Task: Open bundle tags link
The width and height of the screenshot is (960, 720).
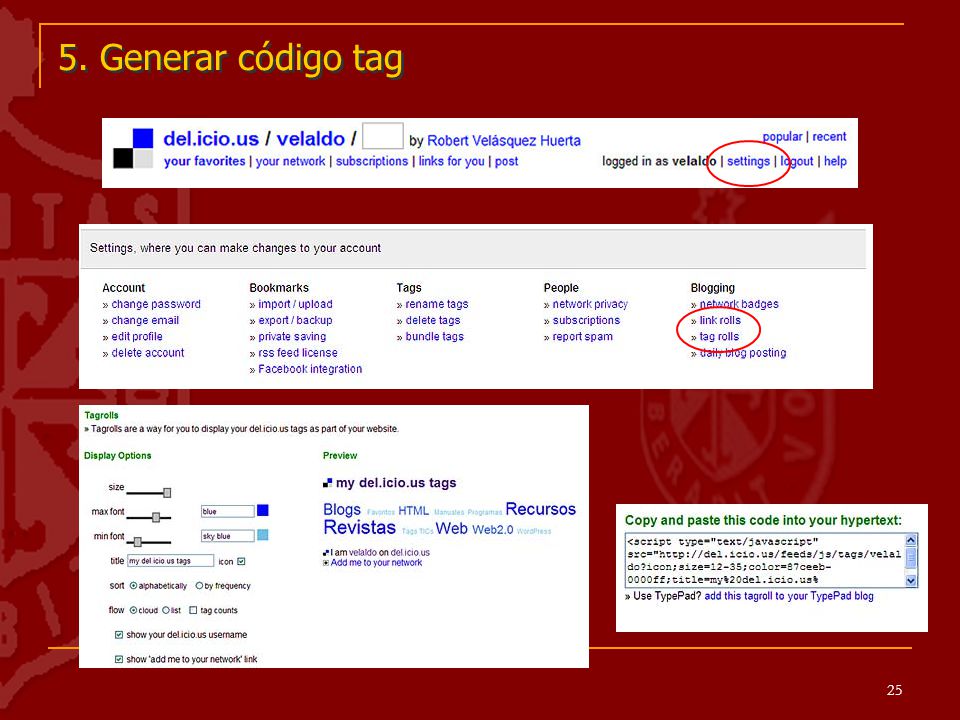Action: pyautogui.click(x=434, y=337)
